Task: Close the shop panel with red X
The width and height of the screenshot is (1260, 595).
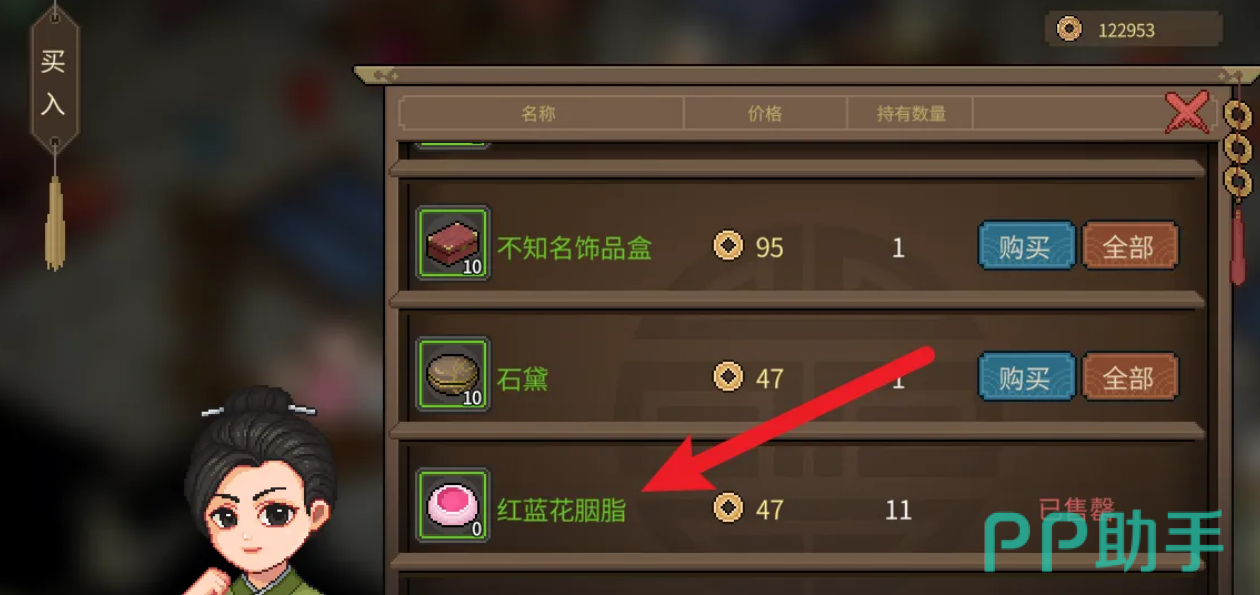Action: (x=1187, y=111)
